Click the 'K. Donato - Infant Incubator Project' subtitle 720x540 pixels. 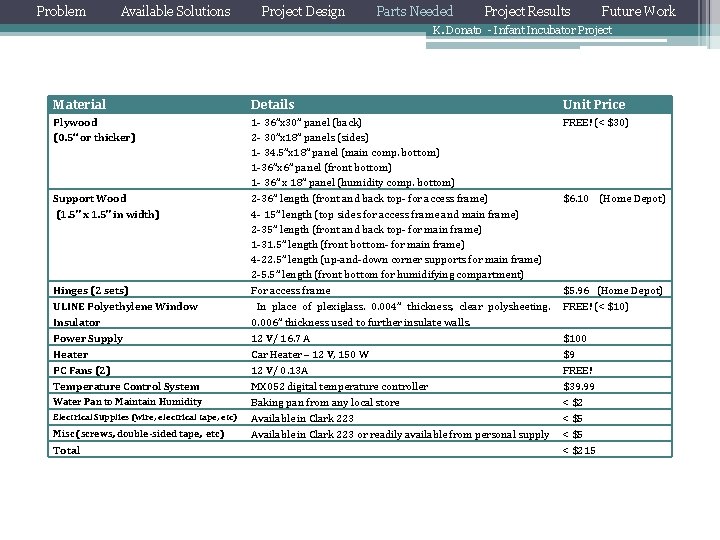click(x=522, y=30)
